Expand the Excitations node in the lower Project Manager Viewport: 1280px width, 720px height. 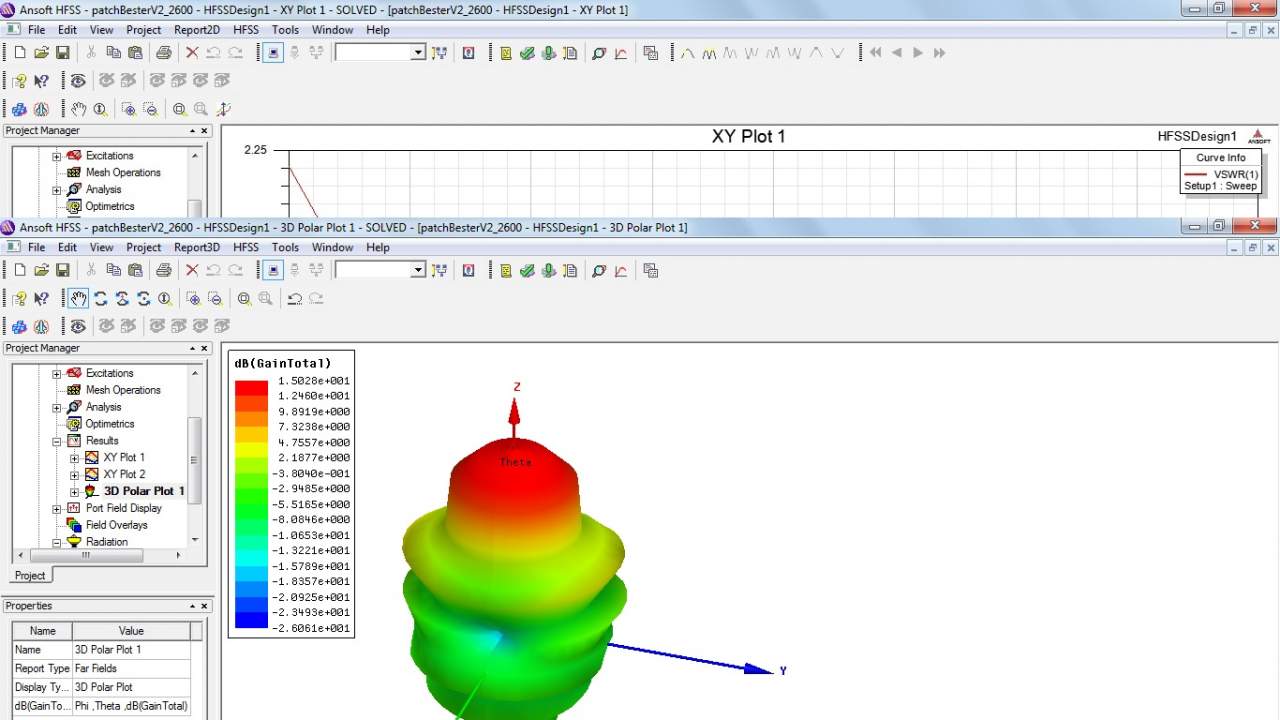(x=57, y=373)
